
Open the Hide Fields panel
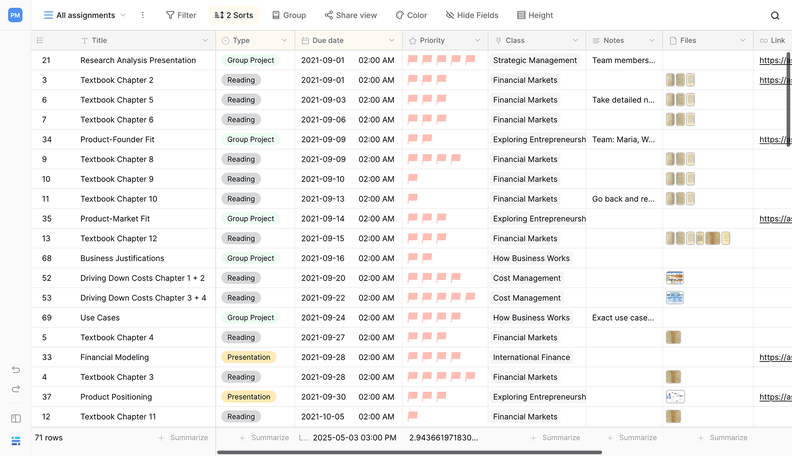tap(474, 16)
